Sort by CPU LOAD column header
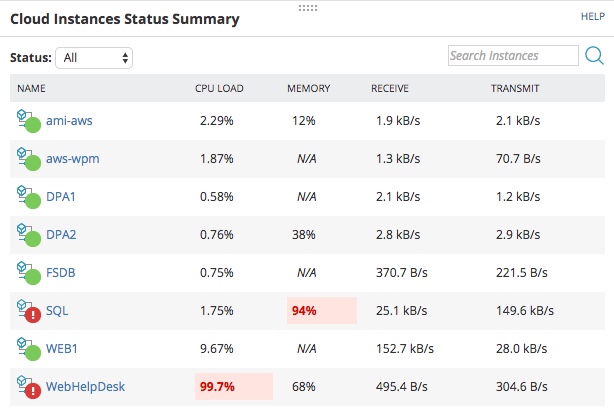Viewport: 614px width, 414px height. 219,88
